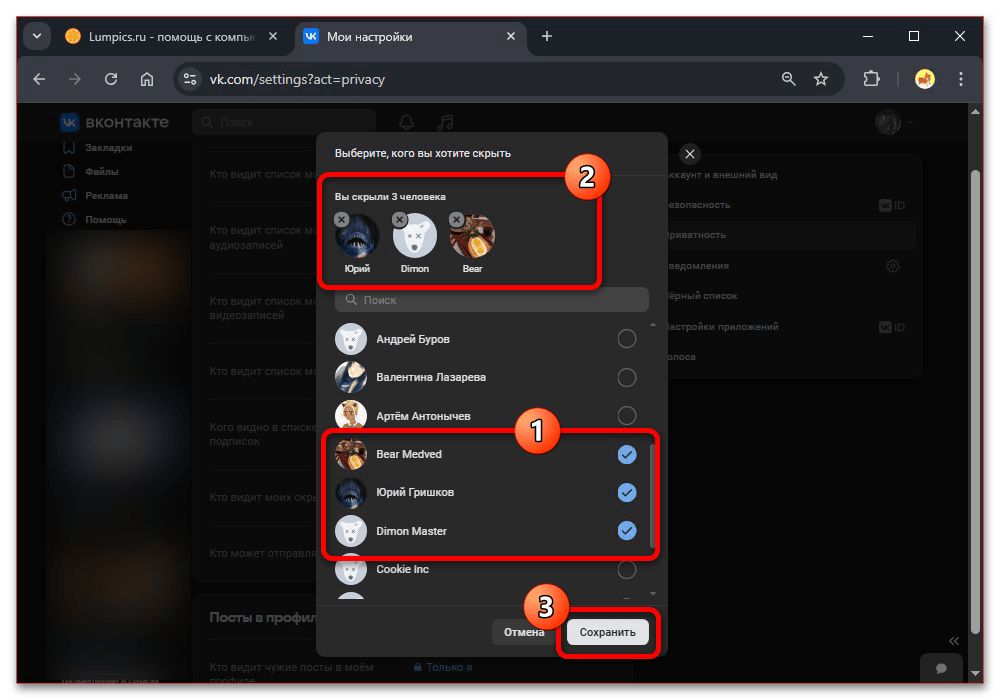Go back with the browser back arrow
This screenshot has width=1000, height=700.
coord(40,79)
